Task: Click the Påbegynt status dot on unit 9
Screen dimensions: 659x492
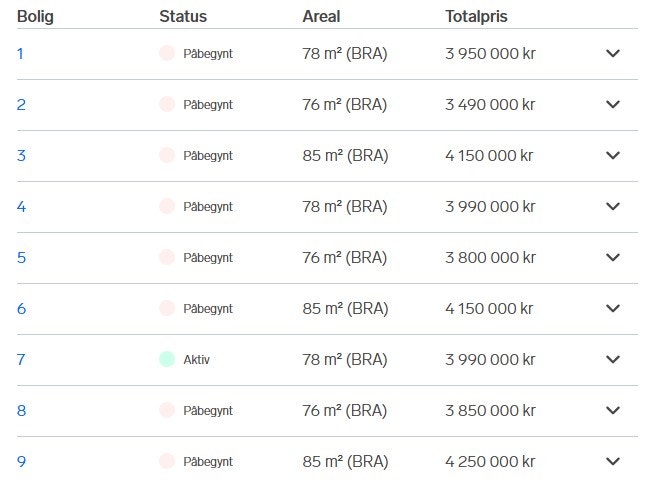Action: (167, 462)
